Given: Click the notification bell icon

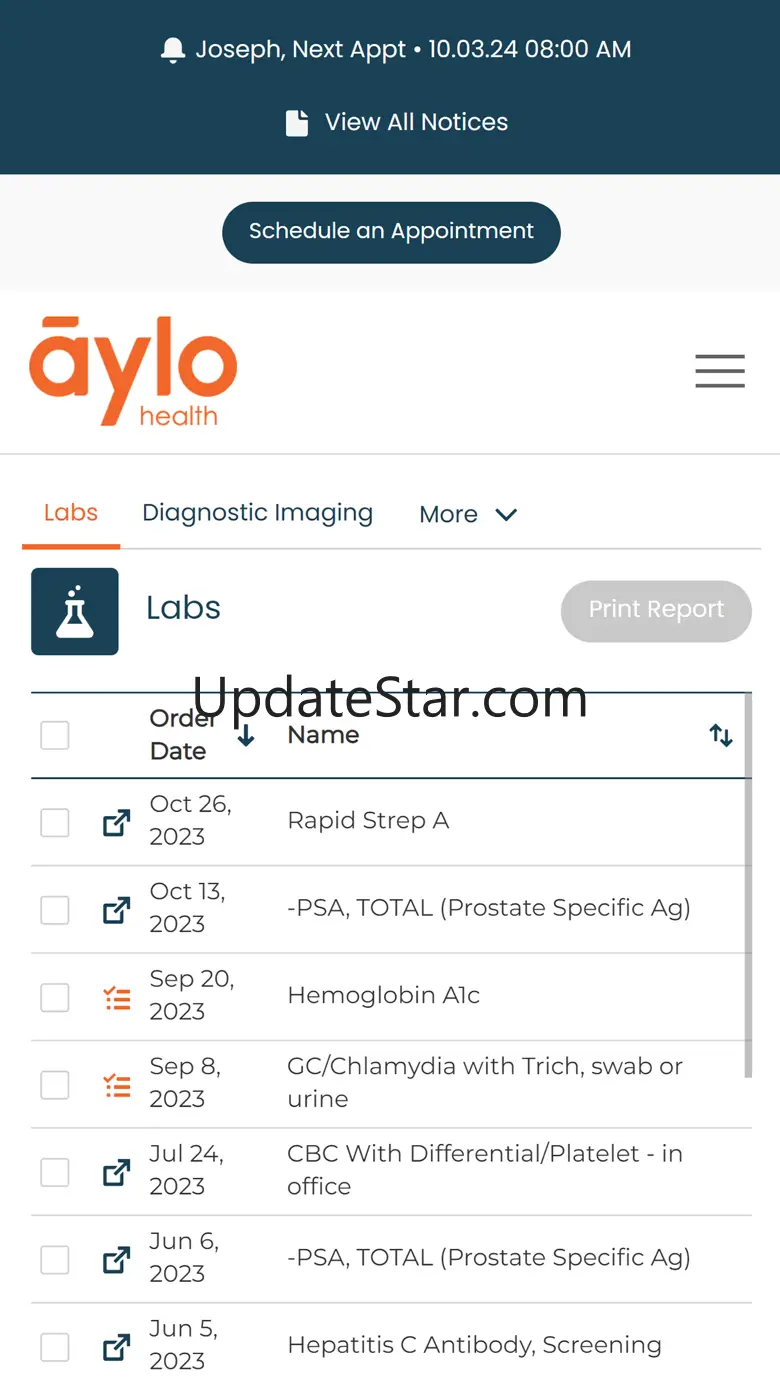Looking at the screenshot, I should (x=173, y=50).
